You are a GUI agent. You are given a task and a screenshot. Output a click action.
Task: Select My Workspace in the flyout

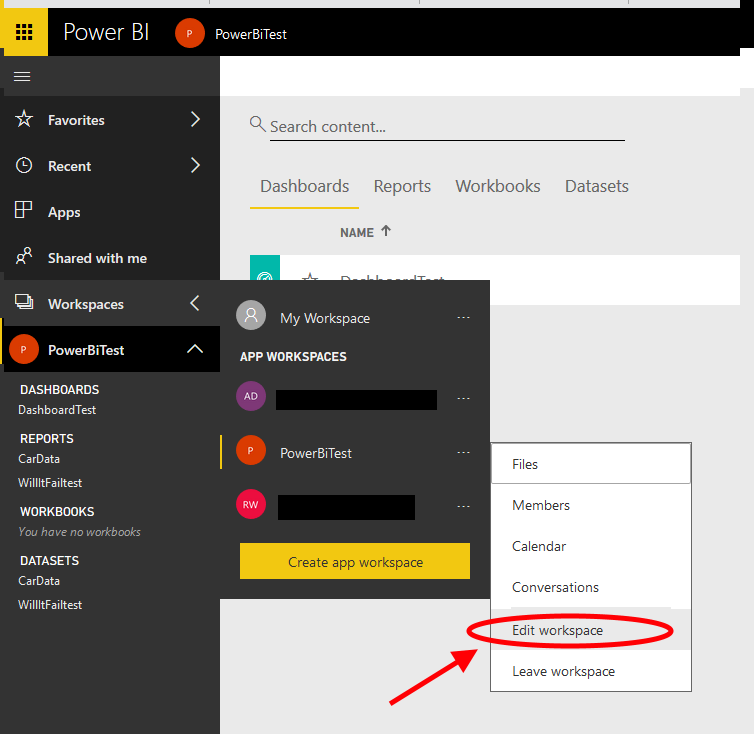point(325,318)
